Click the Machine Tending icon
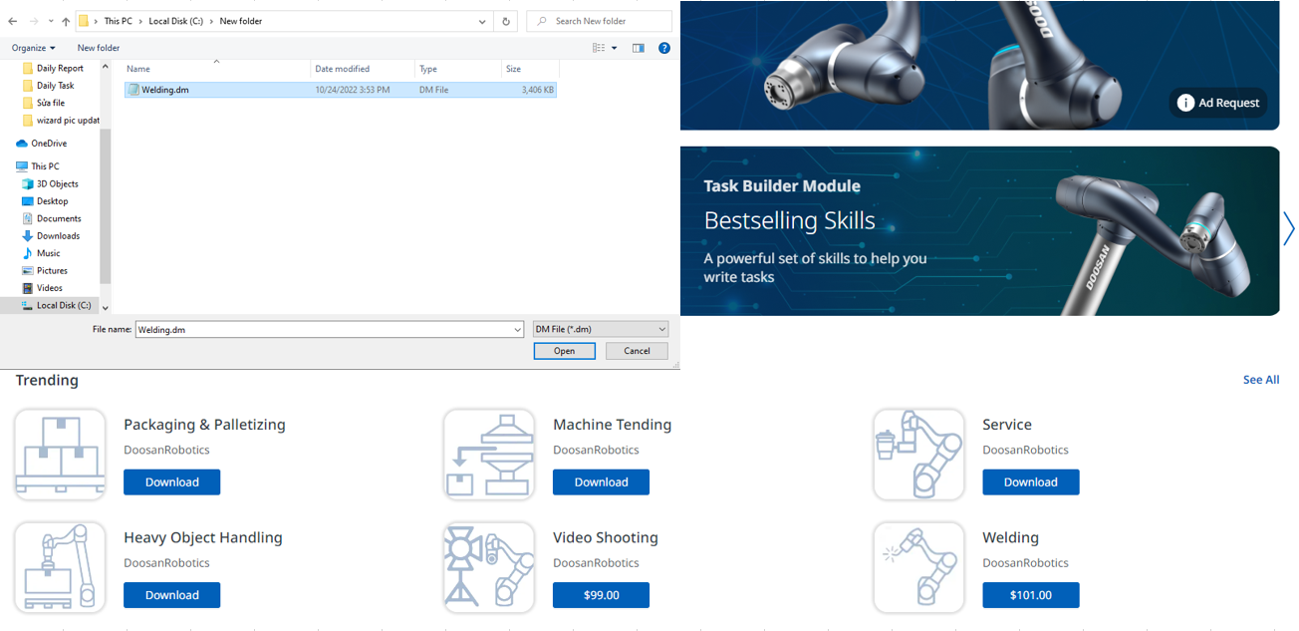This screenshot has height=631, width=1299. point(490,454)
